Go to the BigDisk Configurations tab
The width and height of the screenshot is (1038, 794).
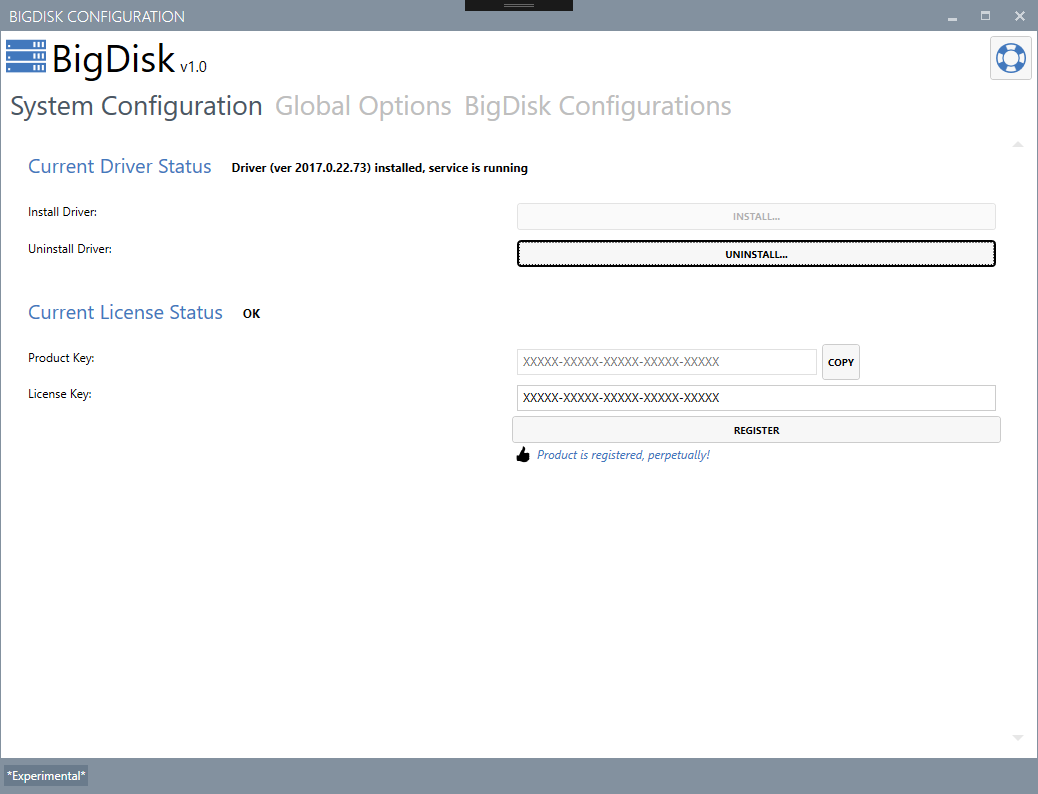[597, 106]
